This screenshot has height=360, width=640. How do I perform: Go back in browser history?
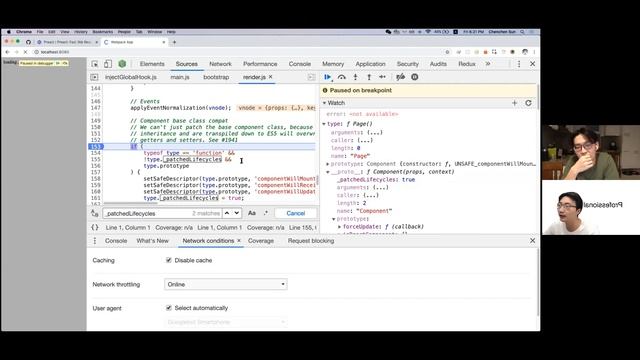tap(7, 52)
